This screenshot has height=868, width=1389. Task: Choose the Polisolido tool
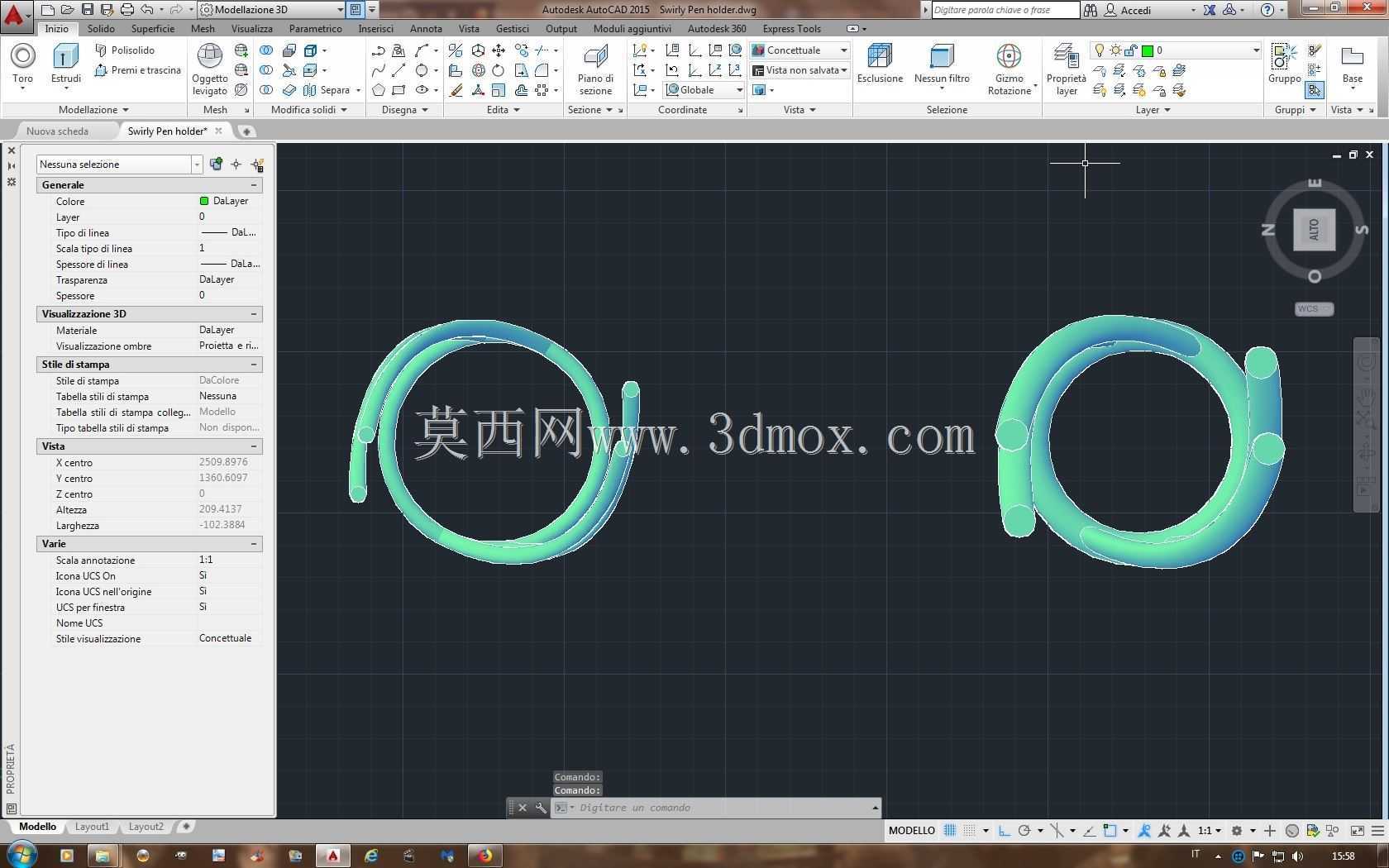coord(125,50)
